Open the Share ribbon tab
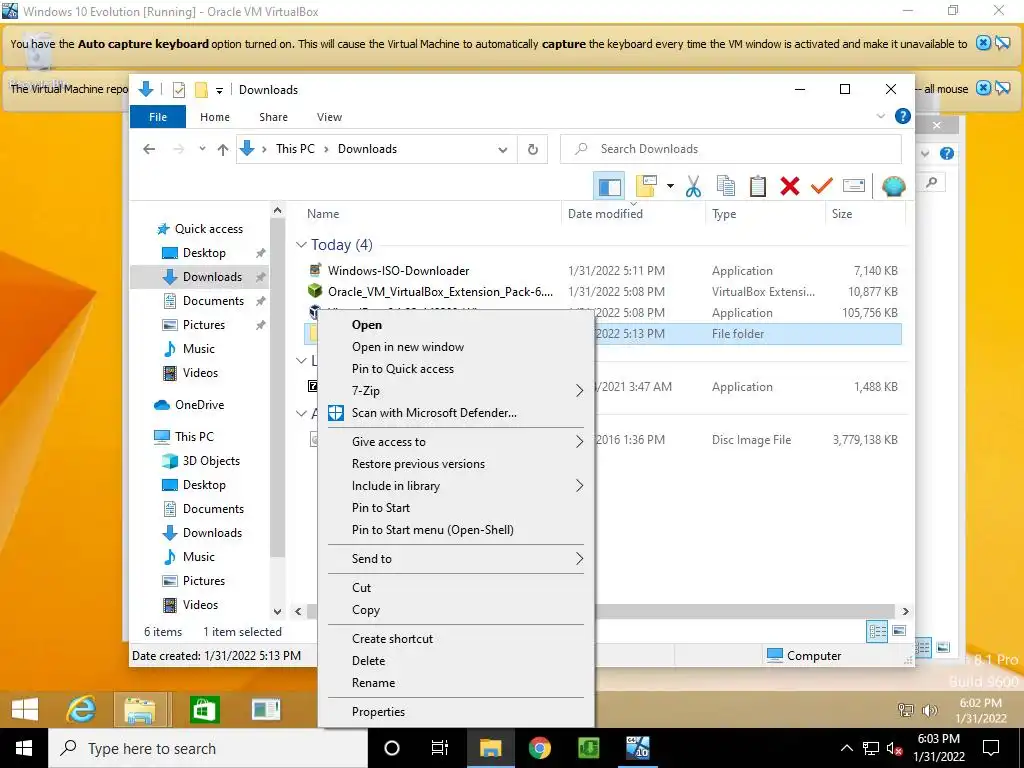 [x=273, y=117]
